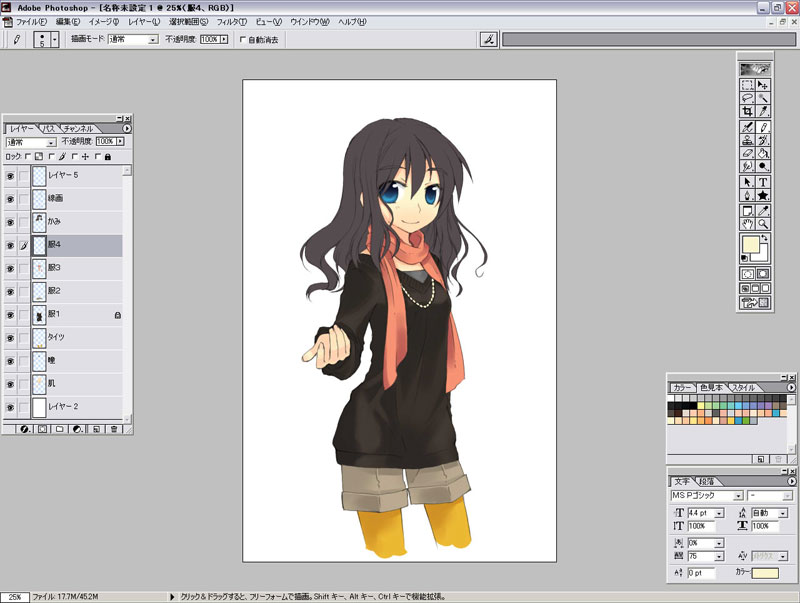Select the Zoom magnifier tool
The image size is (800, 603).
pos(763,223)
